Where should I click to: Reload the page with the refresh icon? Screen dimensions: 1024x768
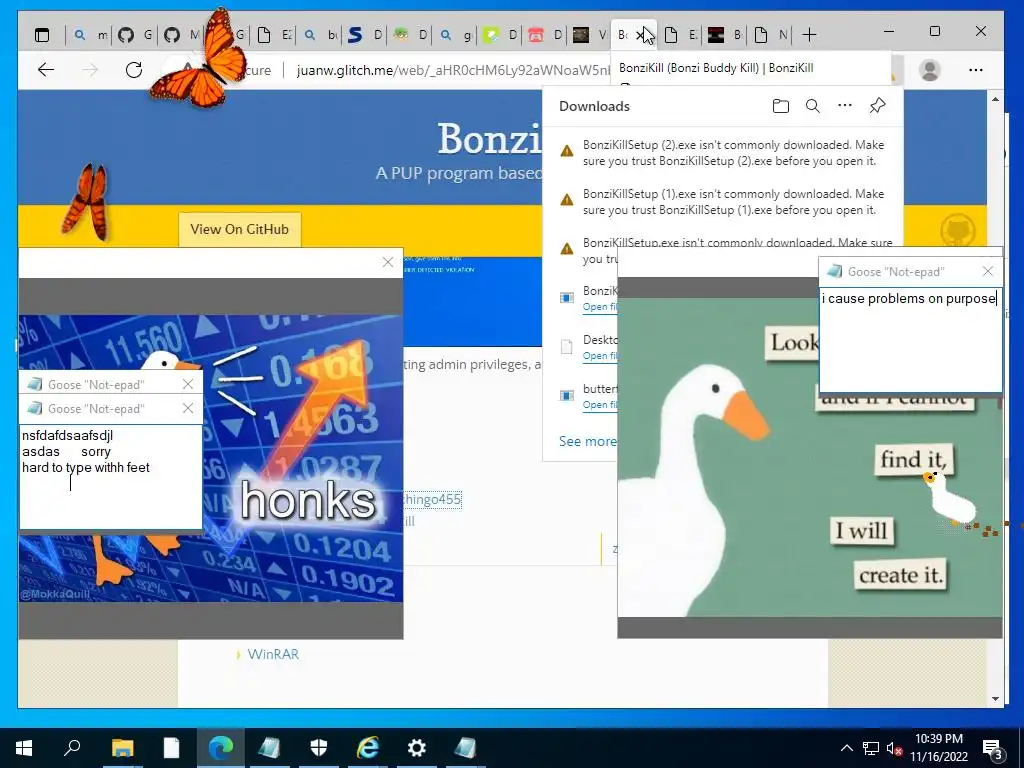134,70
